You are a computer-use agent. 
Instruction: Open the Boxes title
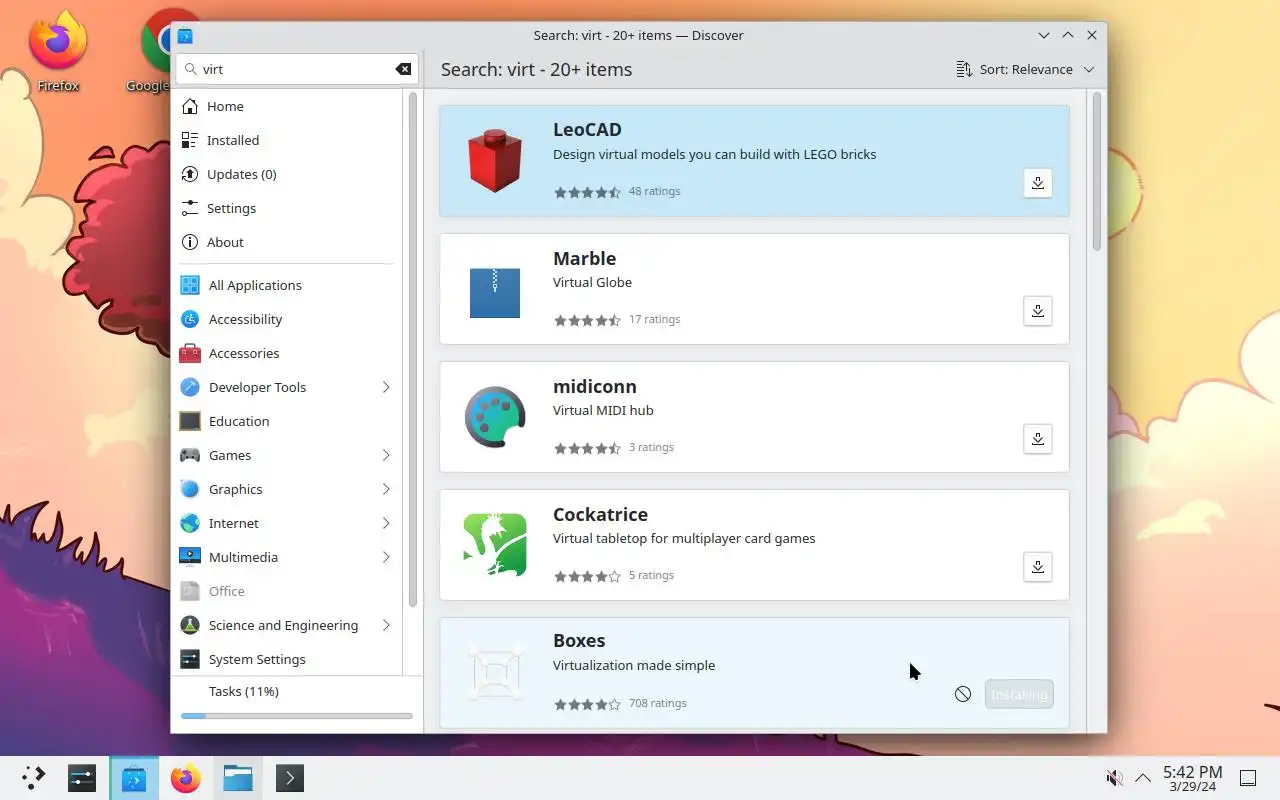coord(579,640)
